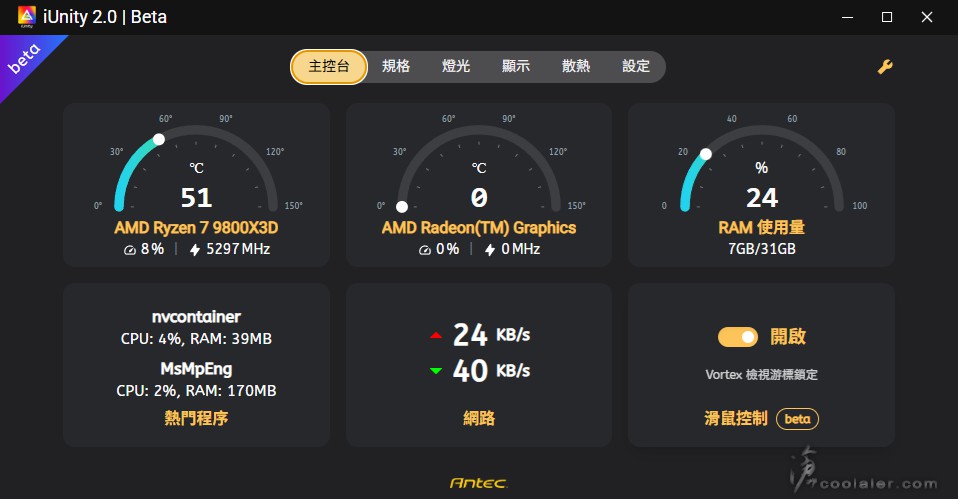Click the iUnity app logo icon

[27, 17]
